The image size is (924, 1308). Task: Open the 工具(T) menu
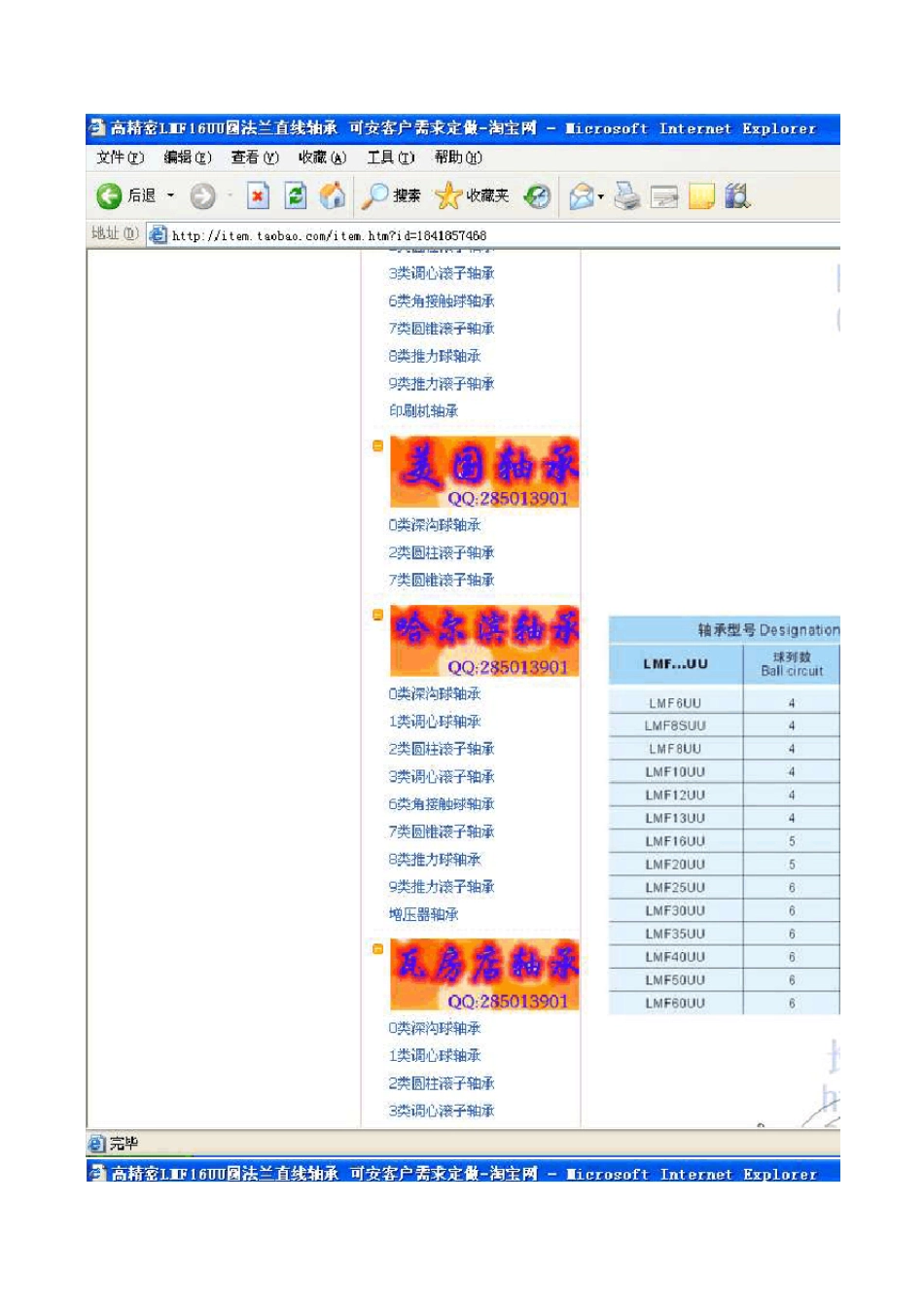[390, 158]
